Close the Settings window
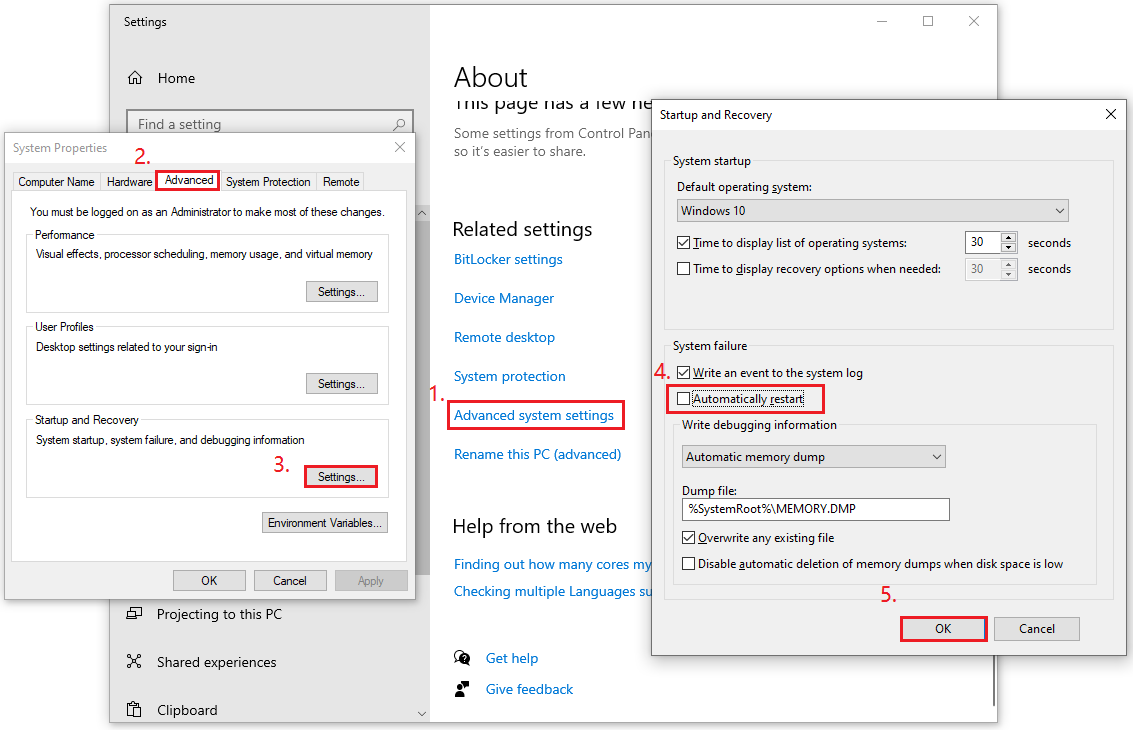This screenshot has width=1133, height=730. [x=974, y=22]
